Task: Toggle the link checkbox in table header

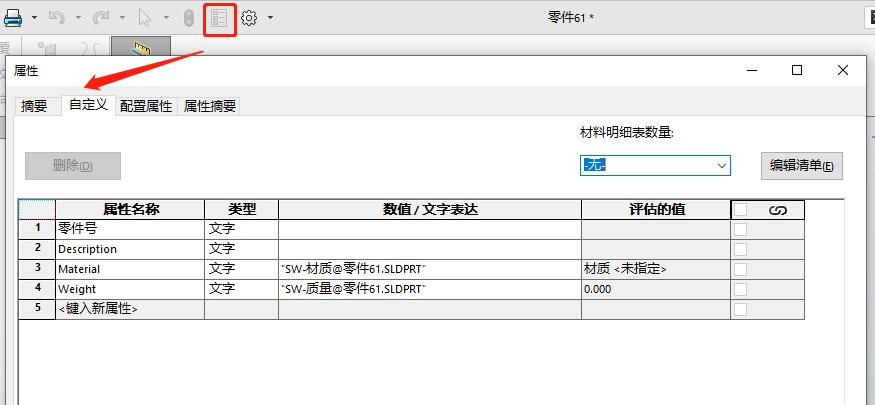Action: point(741,210)
